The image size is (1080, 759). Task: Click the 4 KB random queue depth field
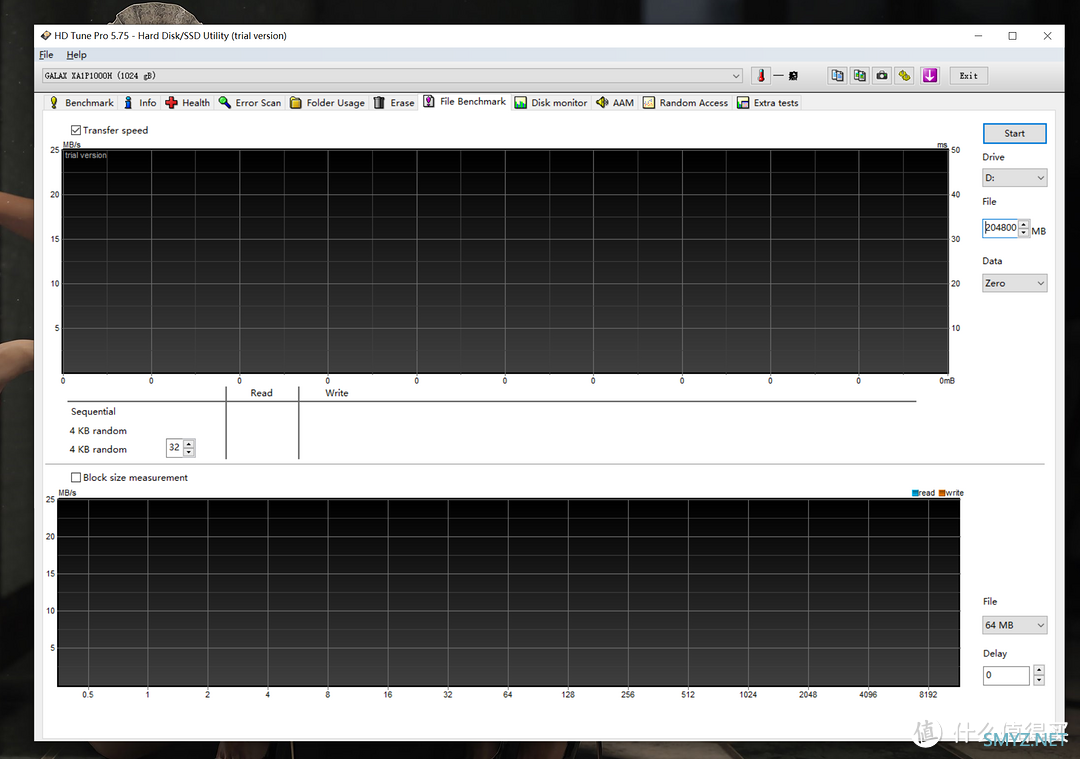(x=174, y=448)
